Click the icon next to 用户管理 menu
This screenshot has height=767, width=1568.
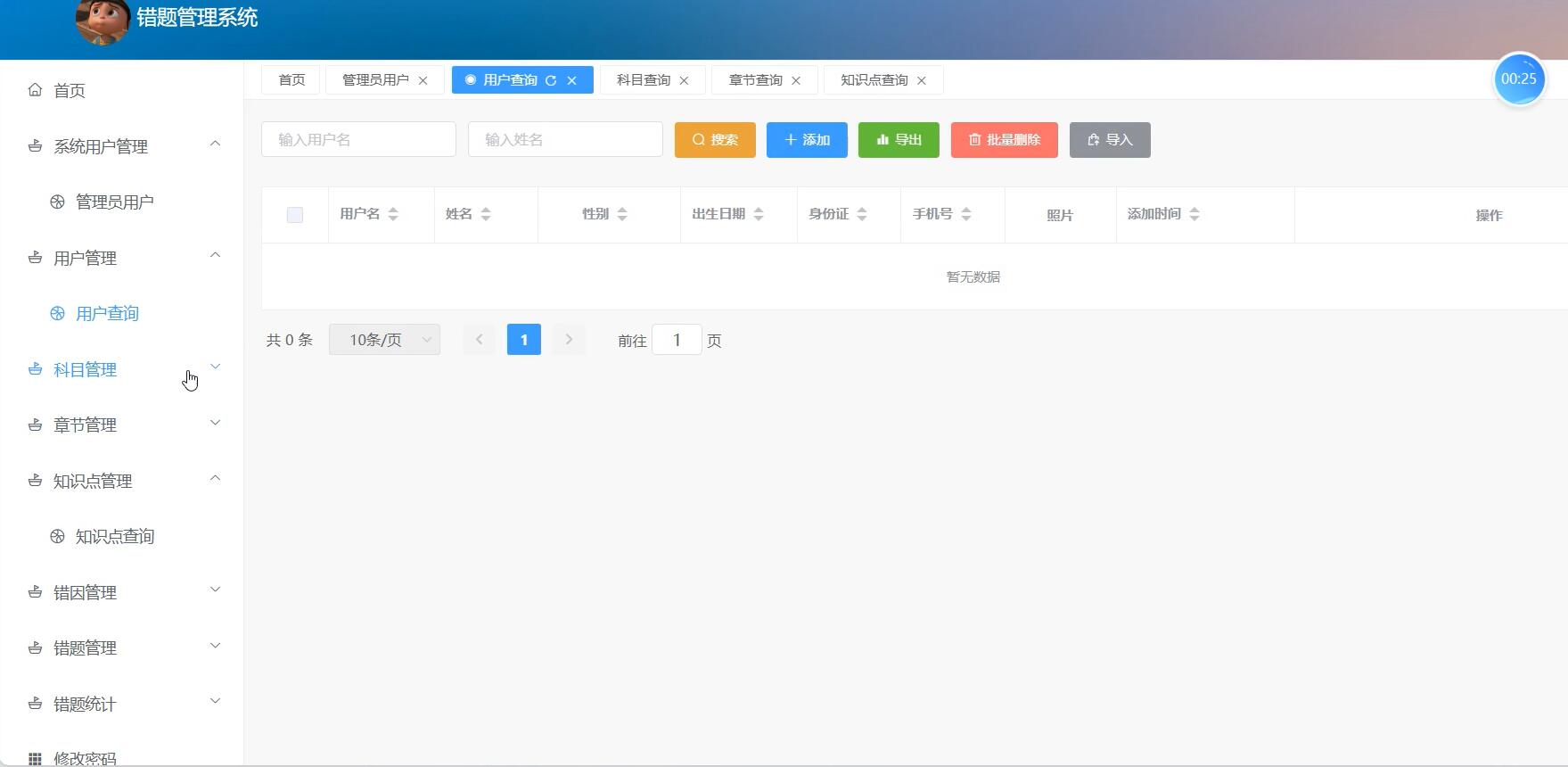pyautogui.click(x=35, y=257)
